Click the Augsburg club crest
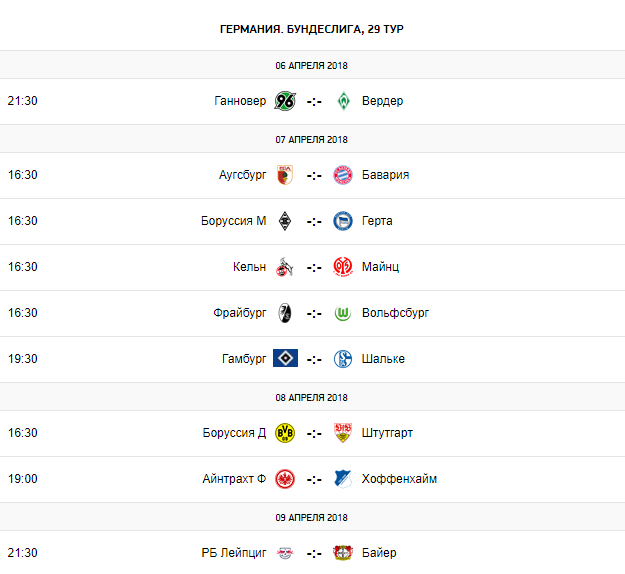 click(285, 175)
